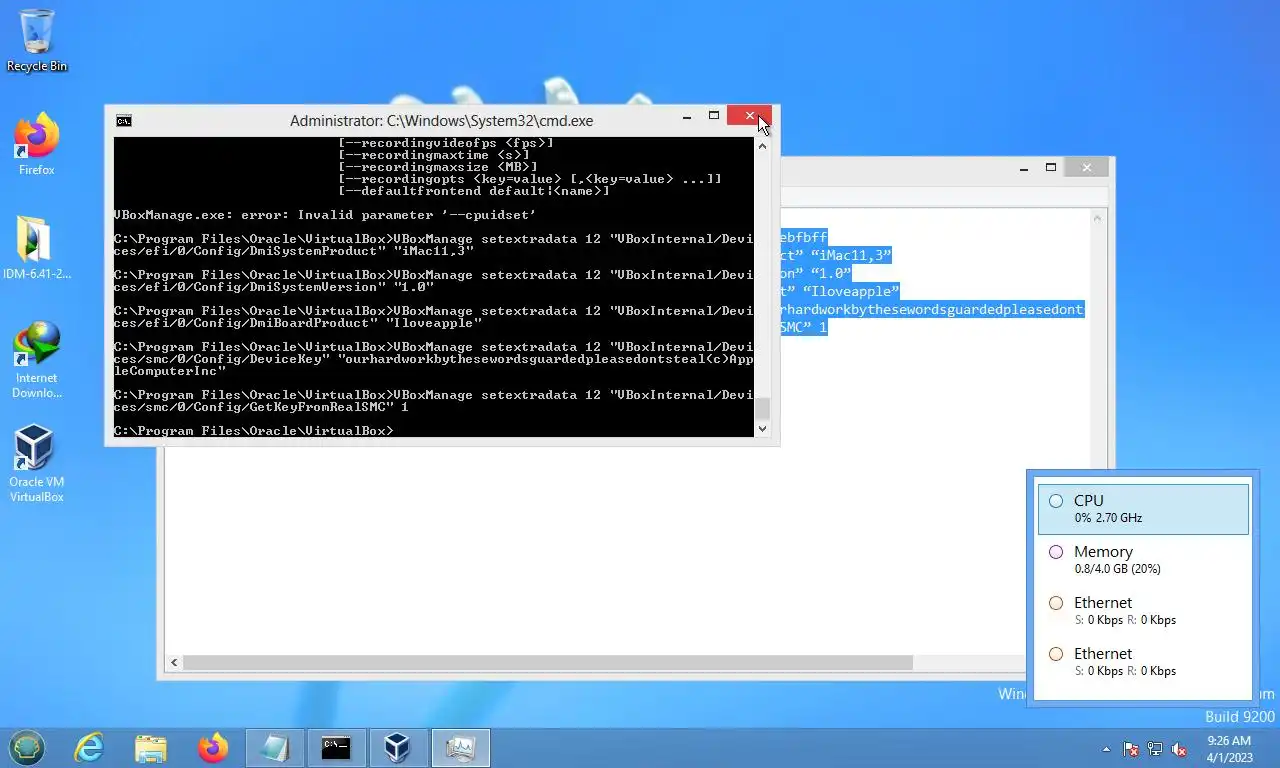Click the muted volume tray icon

[1179, 749]
